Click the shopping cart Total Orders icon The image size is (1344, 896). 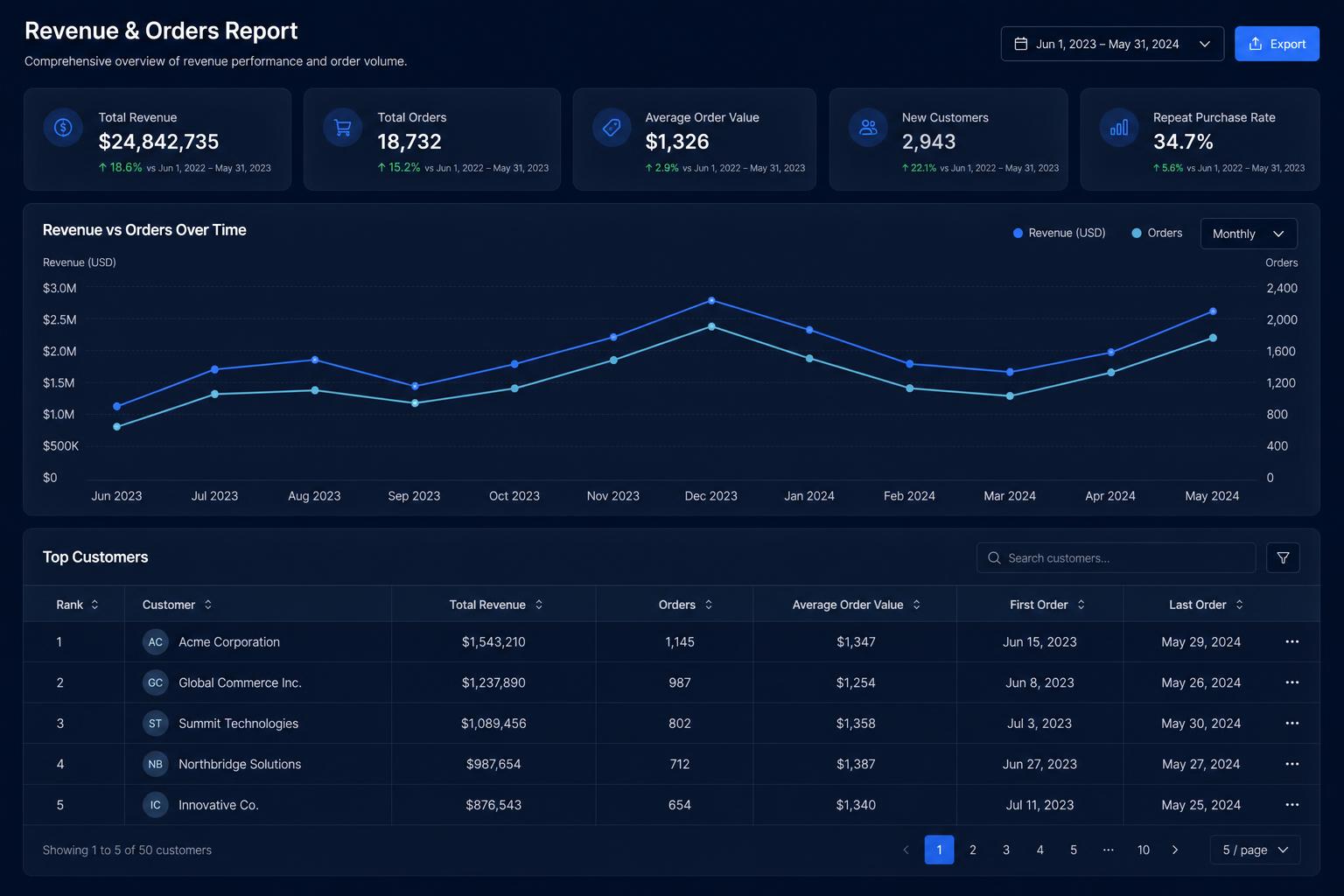click(343, 128)
